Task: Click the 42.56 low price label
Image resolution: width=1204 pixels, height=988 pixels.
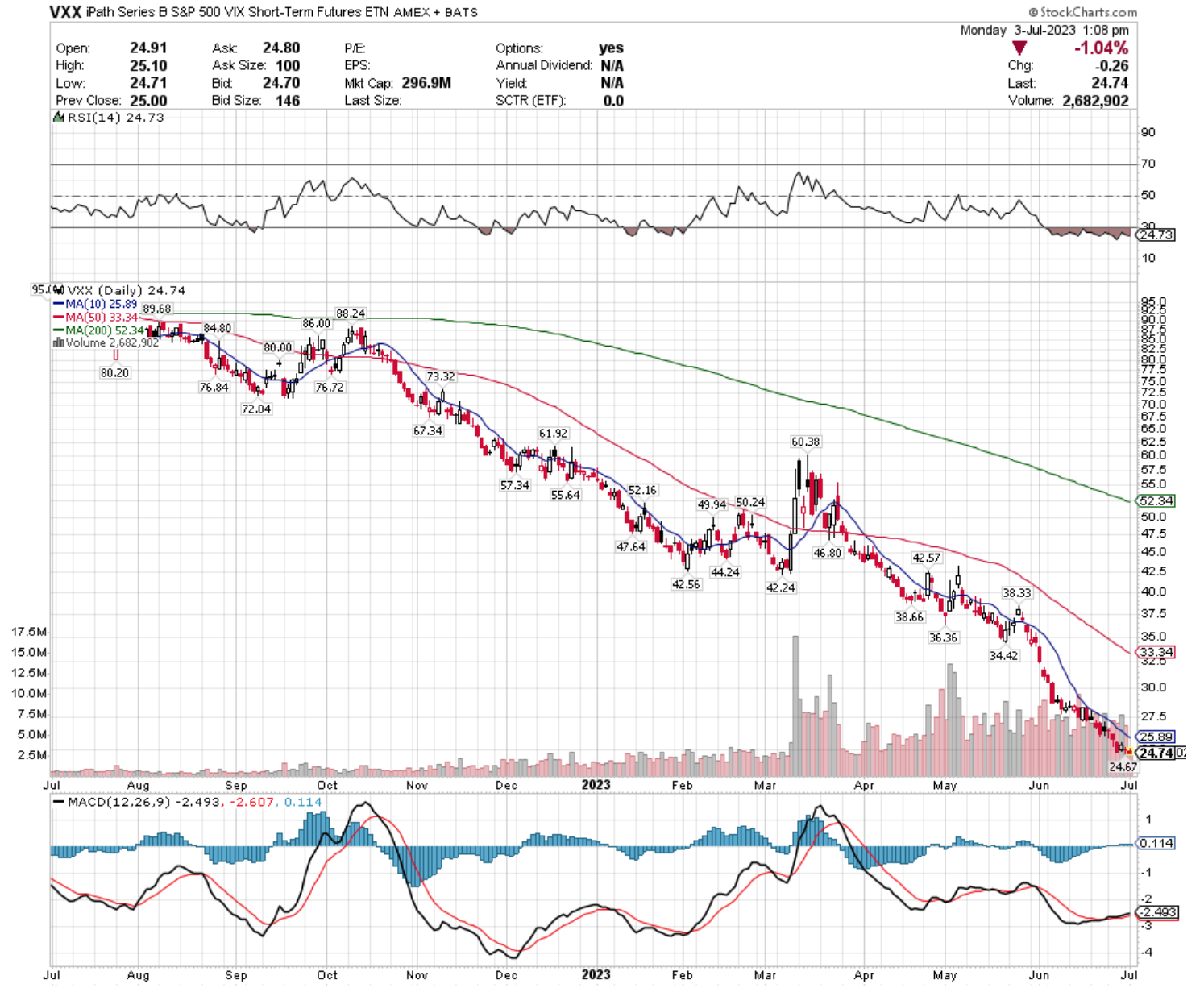Action: click(687, 584)
